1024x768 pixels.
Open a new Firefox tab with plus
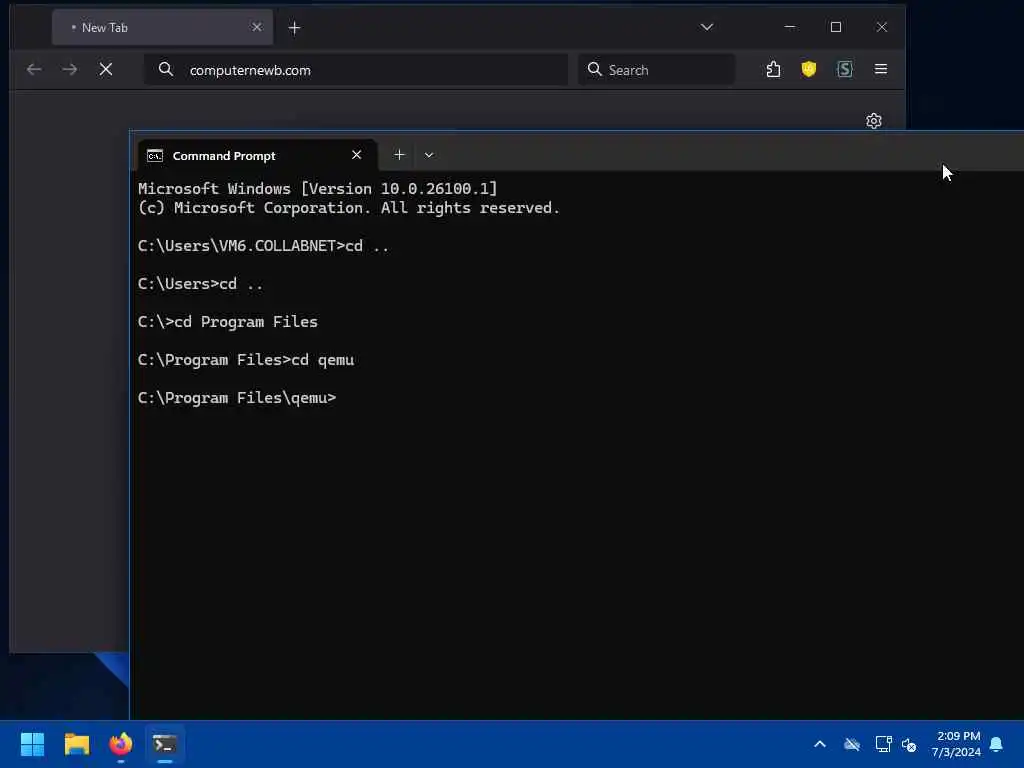coord(295,28)
